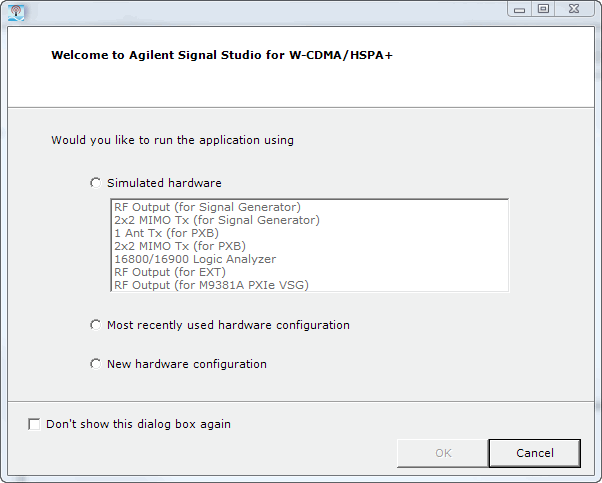Choose 1 Ant Tx (for PXB) item
Image resolution: width=602 pixels, height=483 pixels.
pos(166,233)
